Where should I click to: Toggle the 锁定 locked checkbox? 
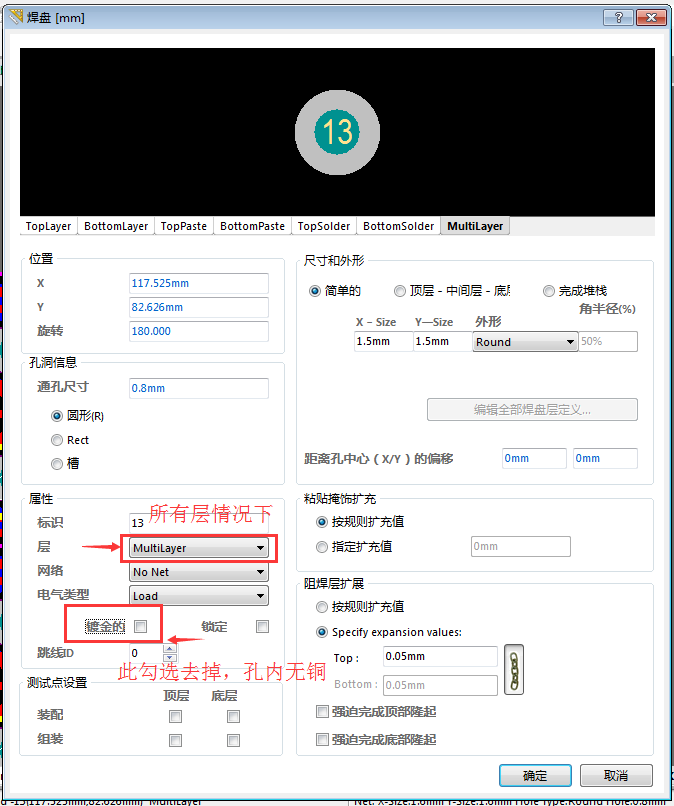coord(262,627)
